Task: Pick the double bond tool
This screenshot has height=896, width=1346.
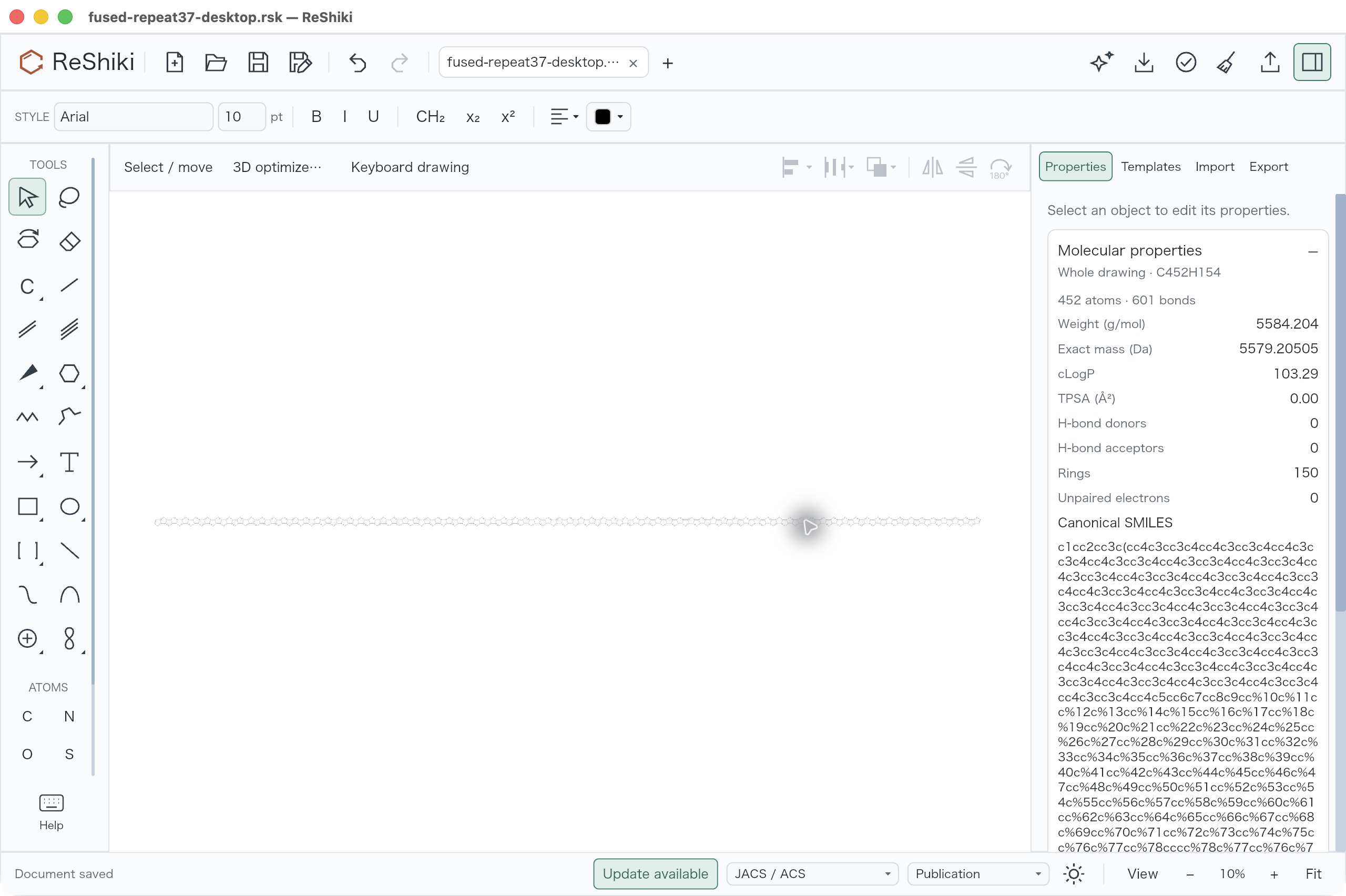Action: [27, 329]
